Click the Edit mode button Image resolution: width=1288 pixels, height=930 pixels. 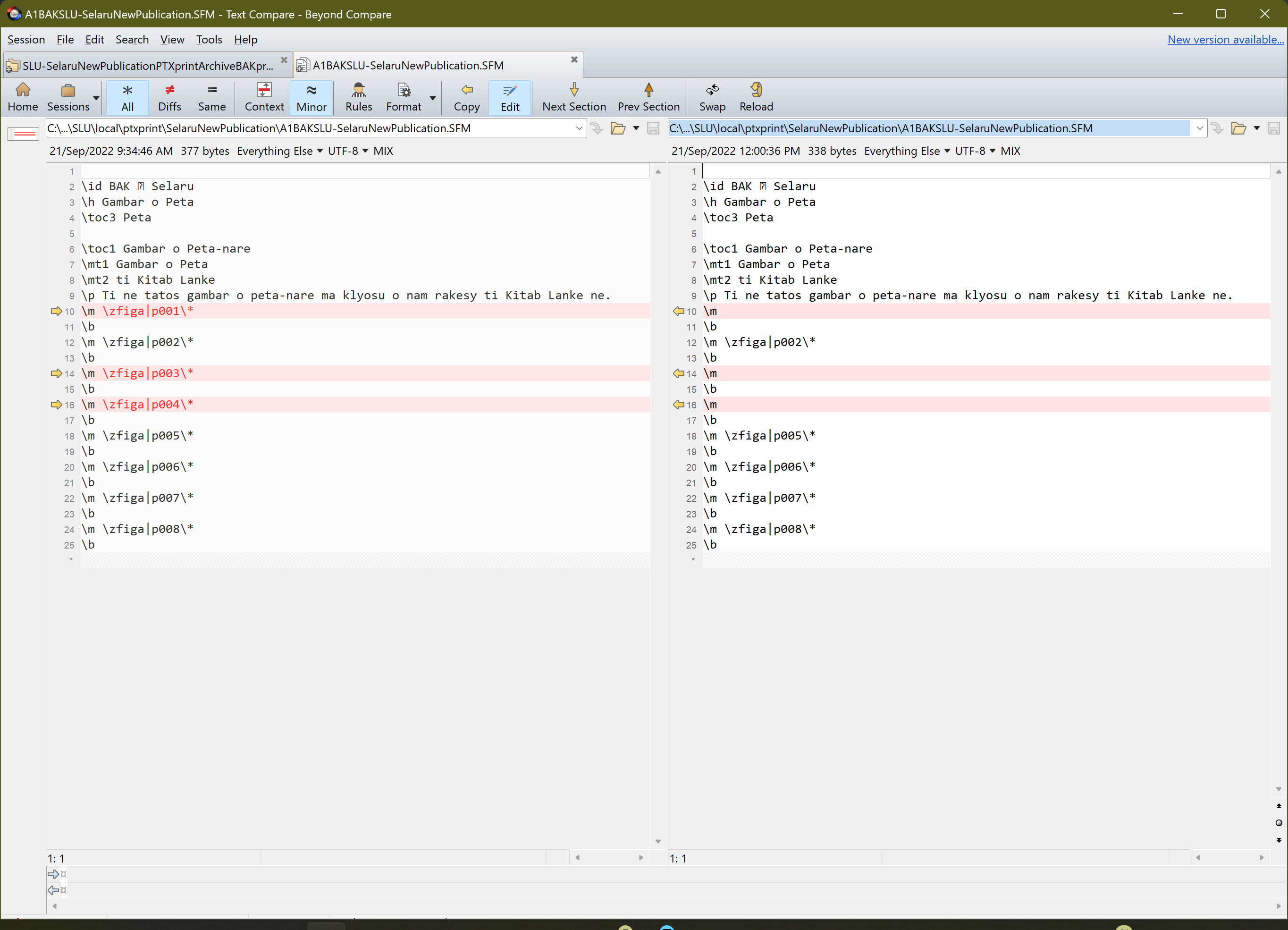click(x=509, y=97)
